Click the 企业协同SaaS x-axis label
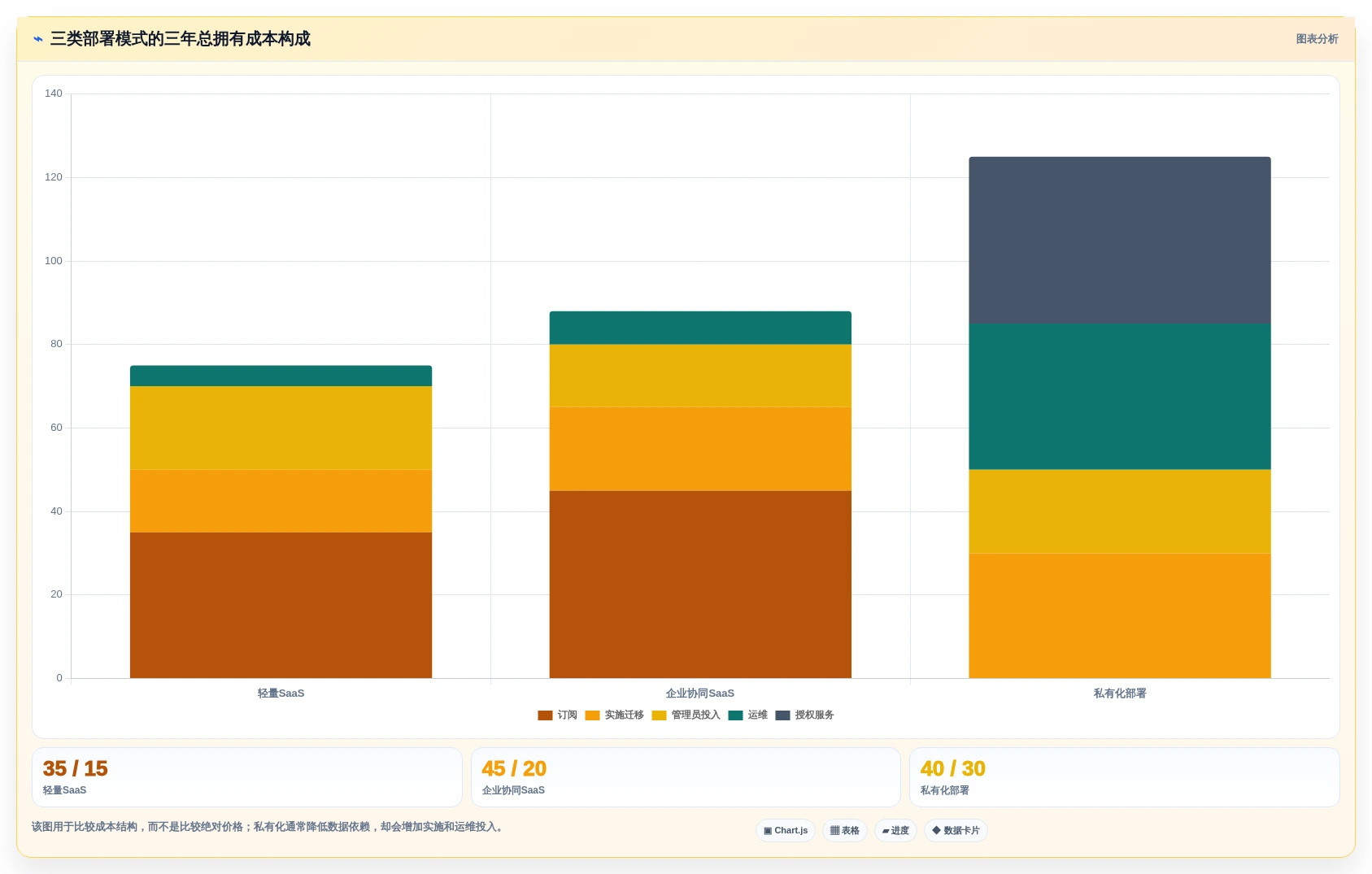Screen dimensions: 1372x874 (x=700, y=694)
